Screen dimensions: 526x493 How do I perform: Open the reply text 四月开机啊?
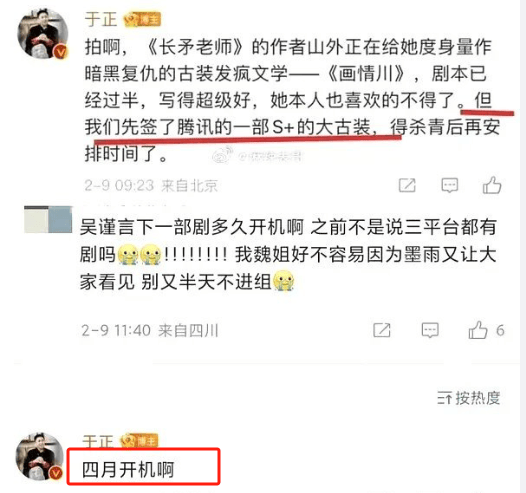coord(128,470)
